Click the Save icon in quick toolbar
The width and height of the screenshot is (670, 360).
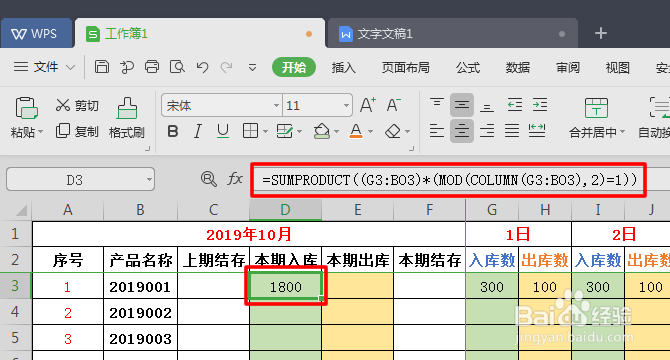tap(102, 67)
